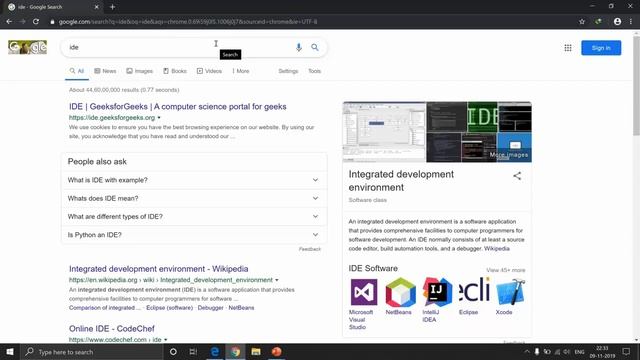
Task: Open the More search filters menu
Action: (x=241, y=71)
